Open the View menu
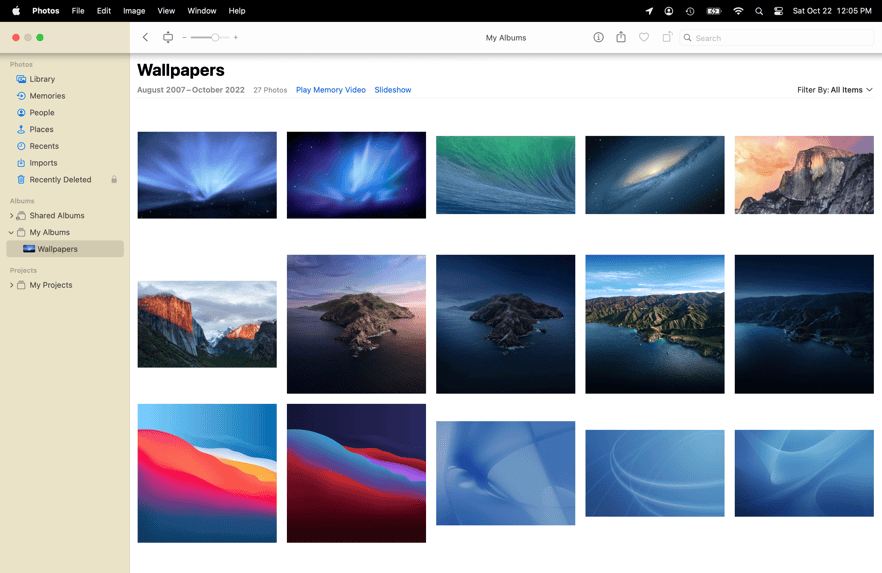 pos(166,11)
